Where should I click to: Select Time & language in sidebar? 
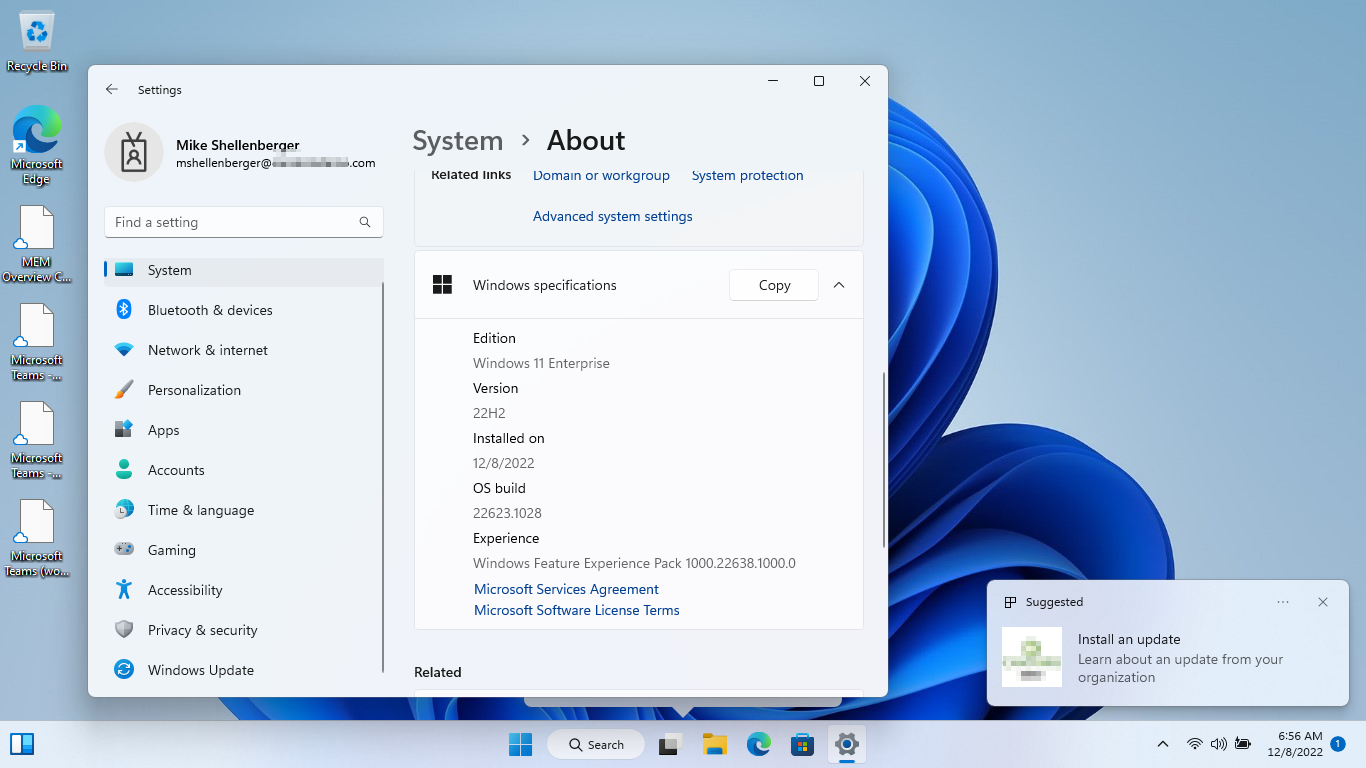200,510
